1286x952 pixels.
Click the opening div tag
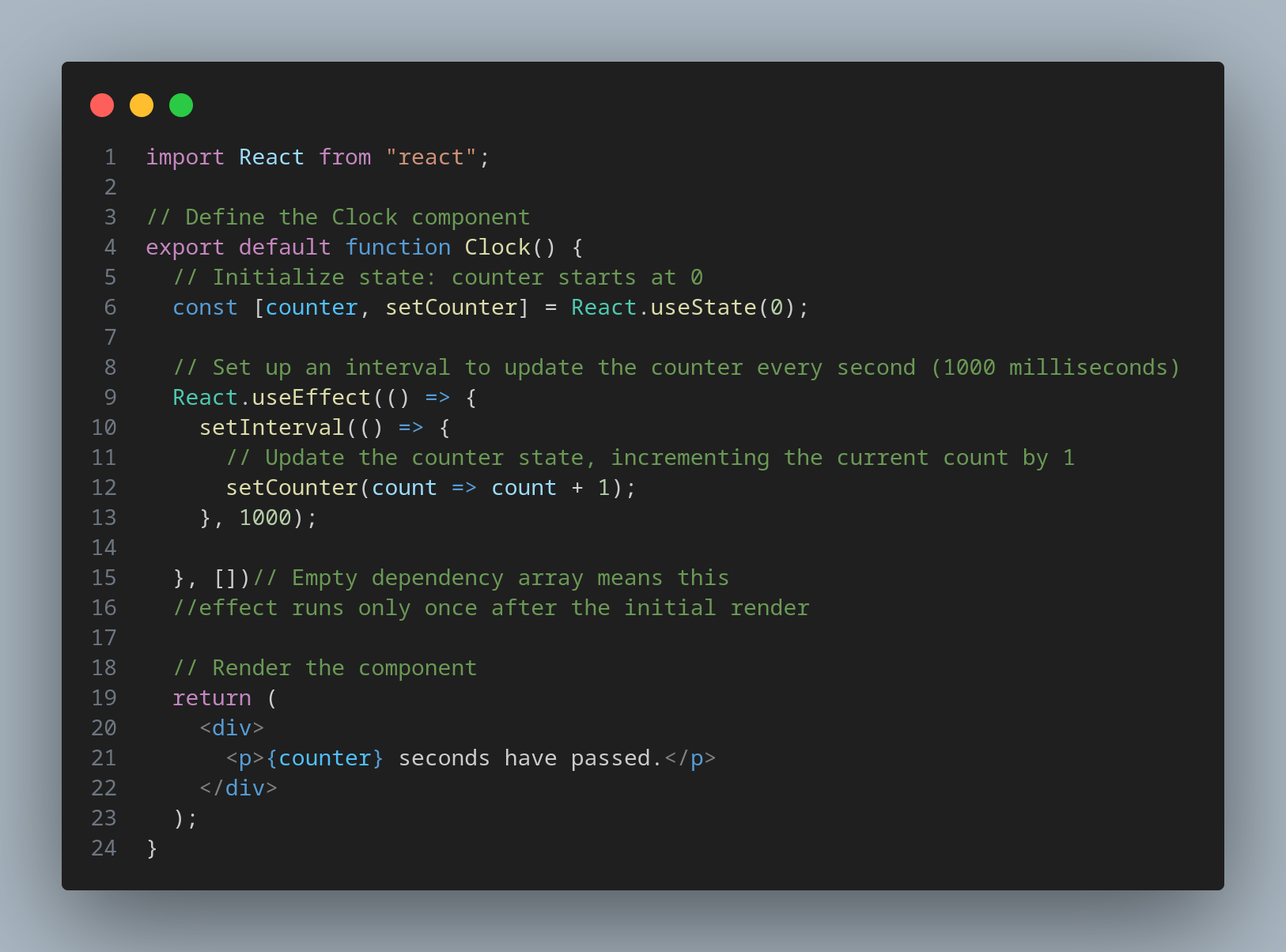[x=232, y=728]
